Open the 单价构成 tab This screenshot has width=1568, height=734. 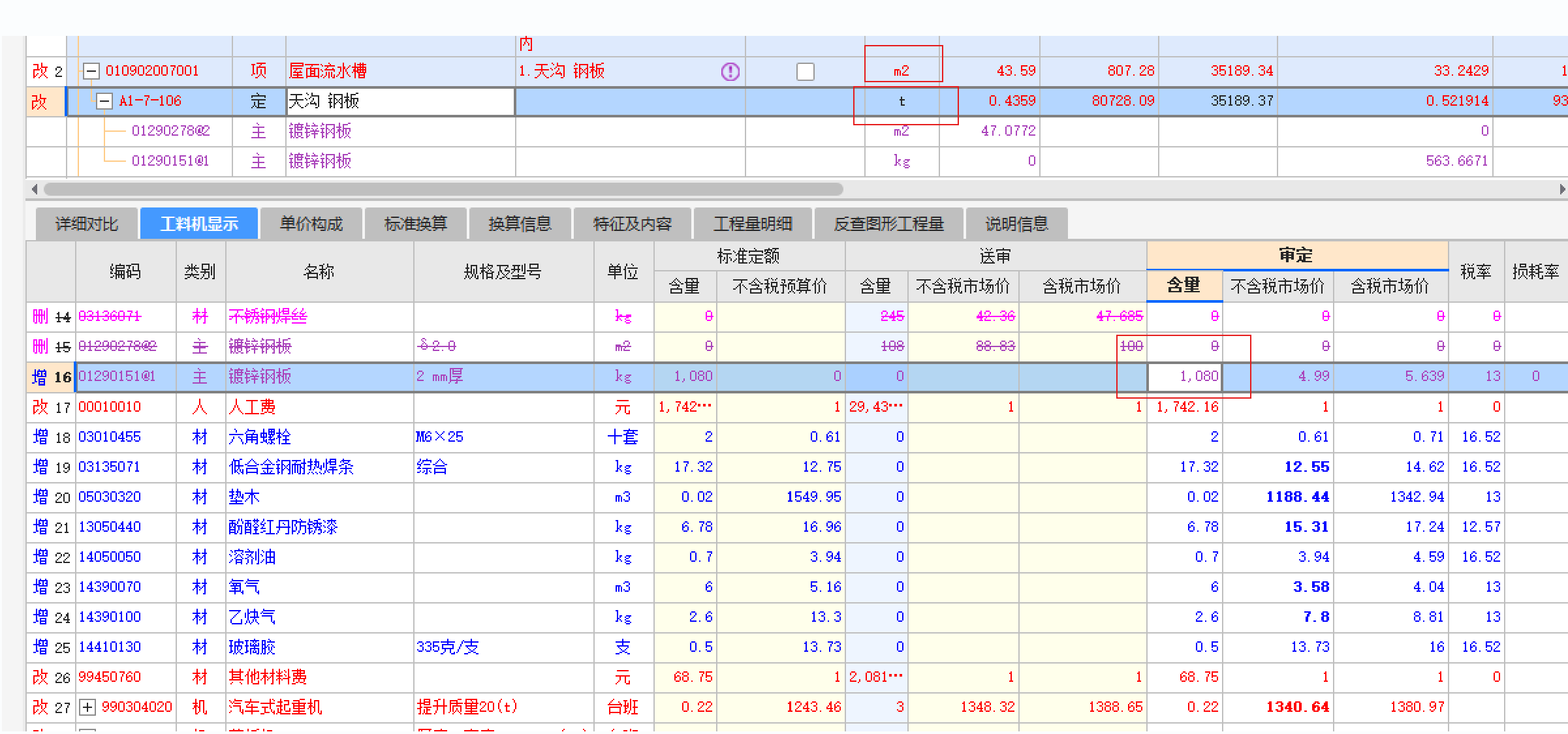click(x=311, y=224)
